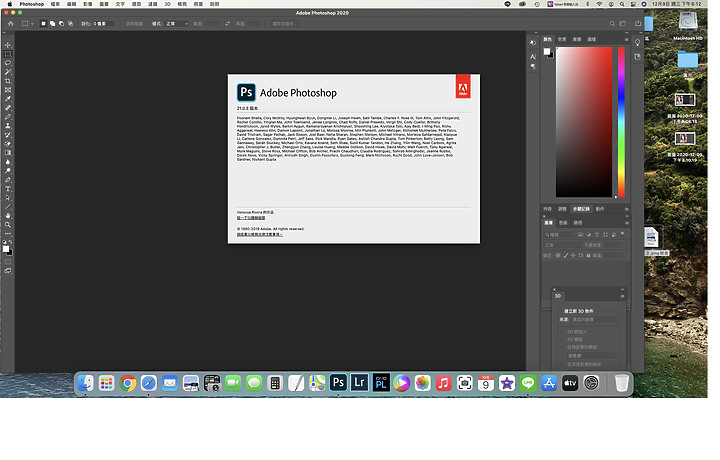The height and width of the screenshot is (460, 720).
Task: Select the Line shape tool
Action: click(x=8, y=207)
